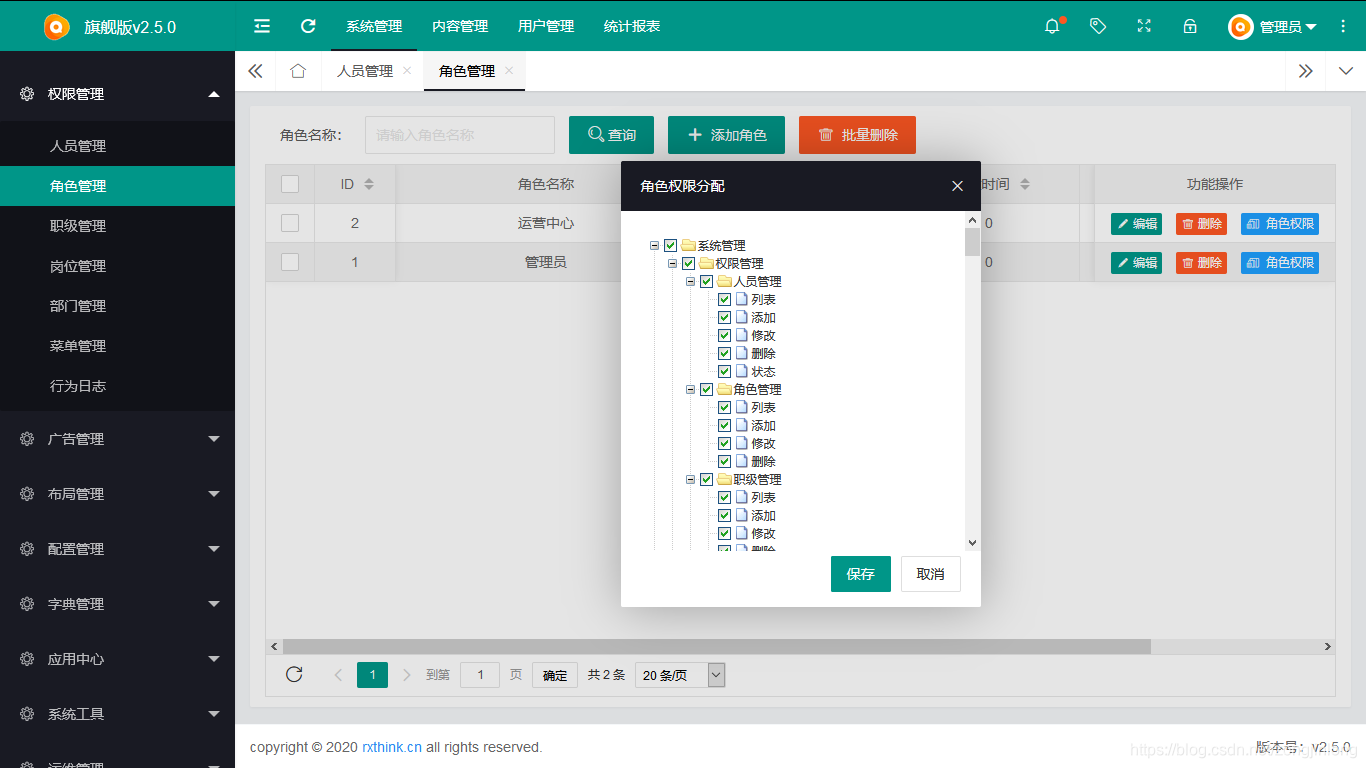Viewport: 1366px width, 768px height.
Task: Collapse the 职级管理 tree node
Action: [690, 480]
